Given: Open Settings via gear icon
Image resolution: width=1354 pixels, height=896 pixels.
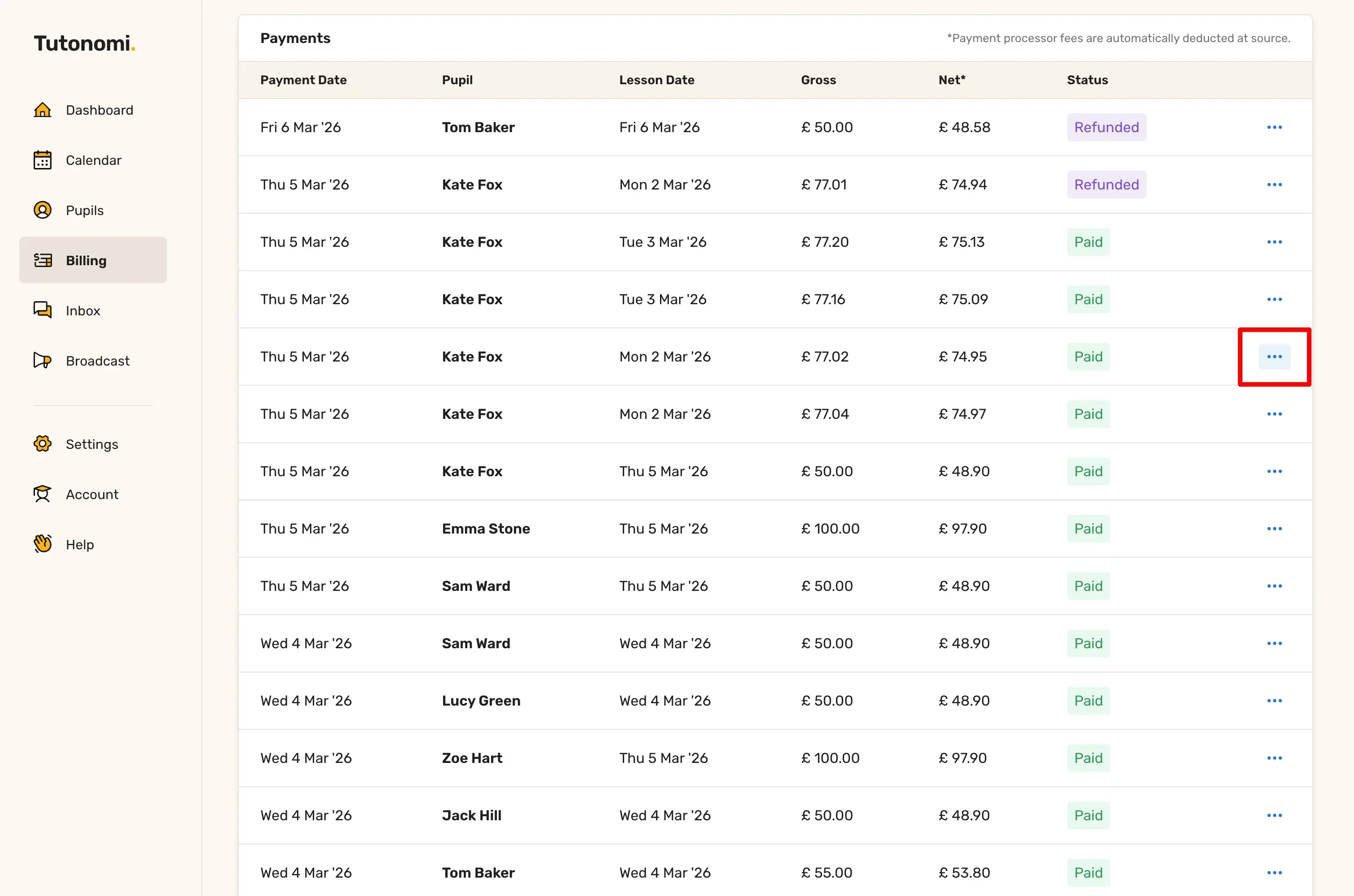Looking at the screenshot, I should coord(42,444).
